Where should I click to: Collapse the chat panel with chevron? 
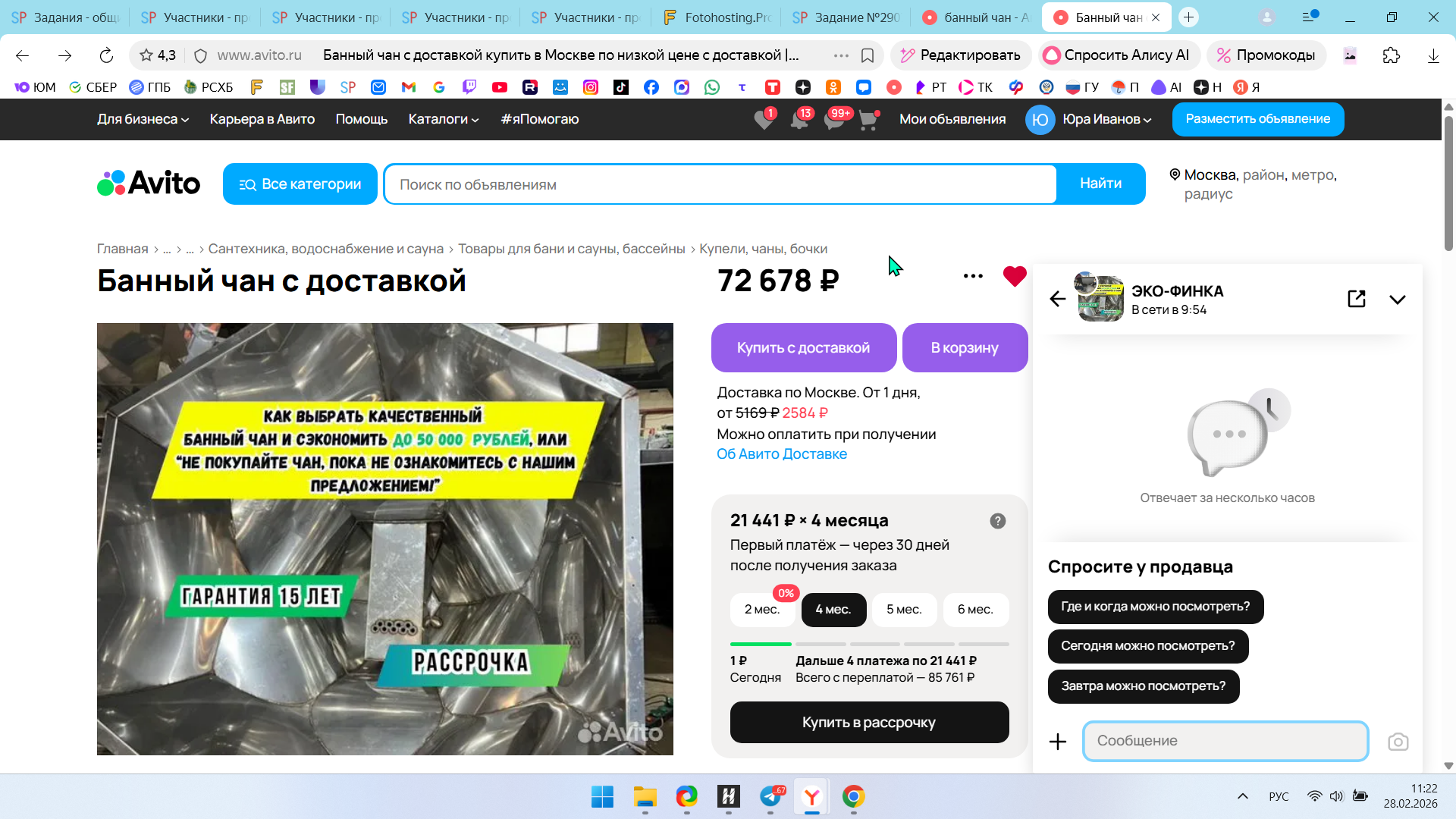coord(1397,299)
